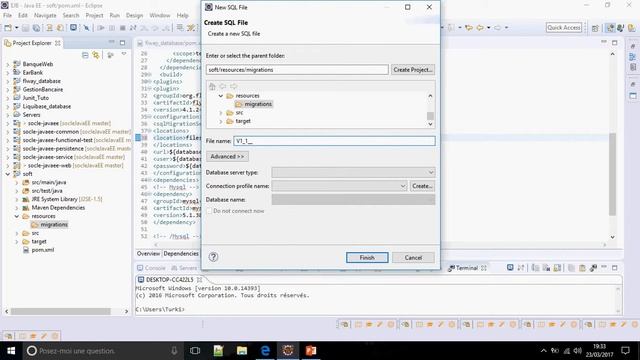Click the open terminal icon in Terminal view
This screenshot has height=360, width=640.
tap(510, 267)
